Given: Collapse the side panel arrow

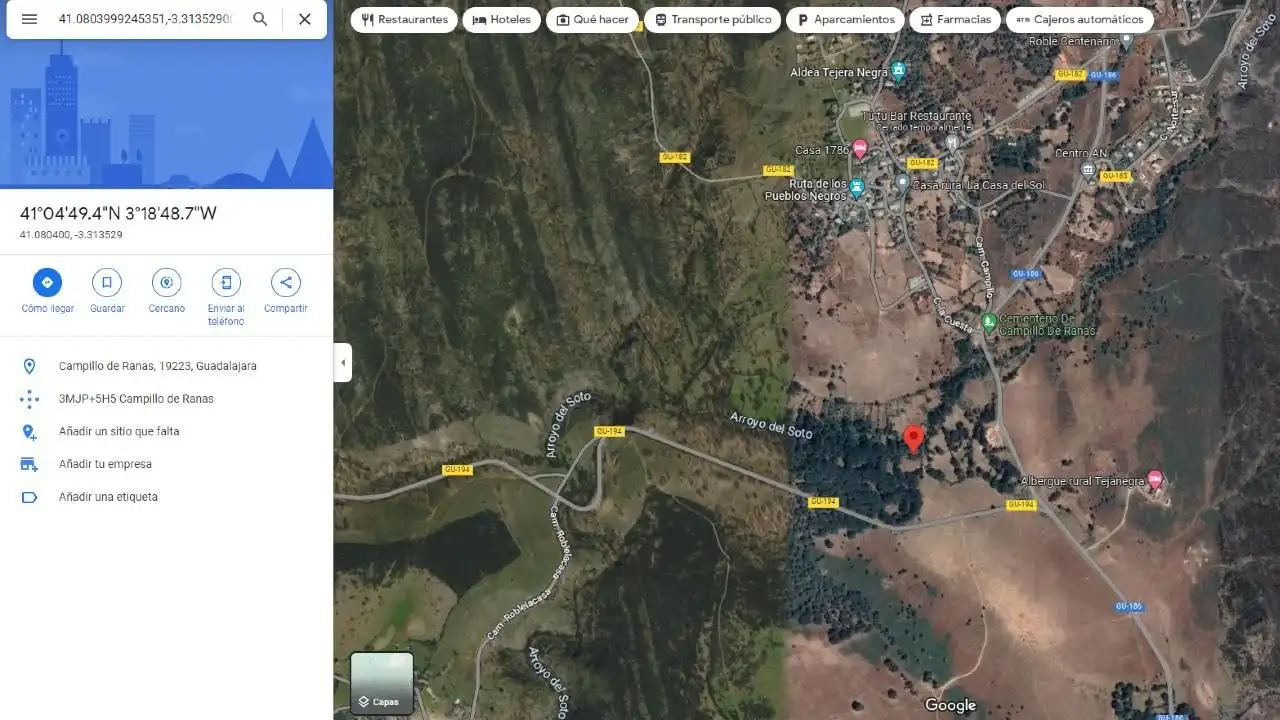Looking at the screenshot, I should 343,362.
